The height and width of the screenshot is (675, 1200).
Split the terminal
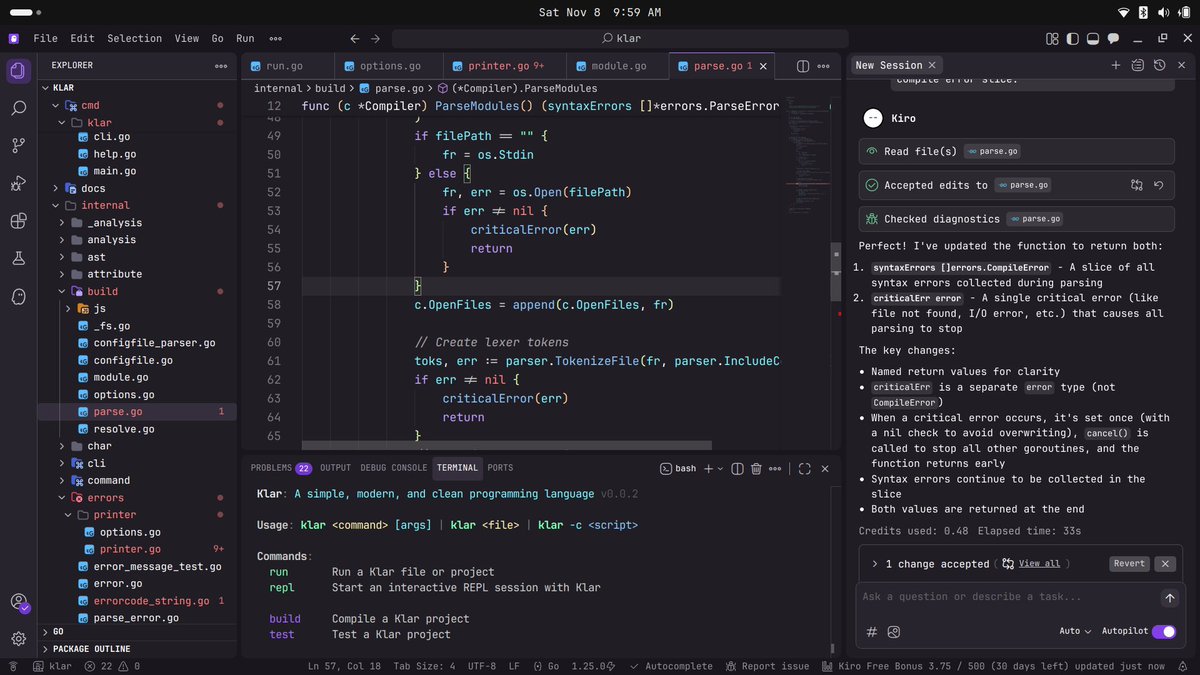[738, 468]
